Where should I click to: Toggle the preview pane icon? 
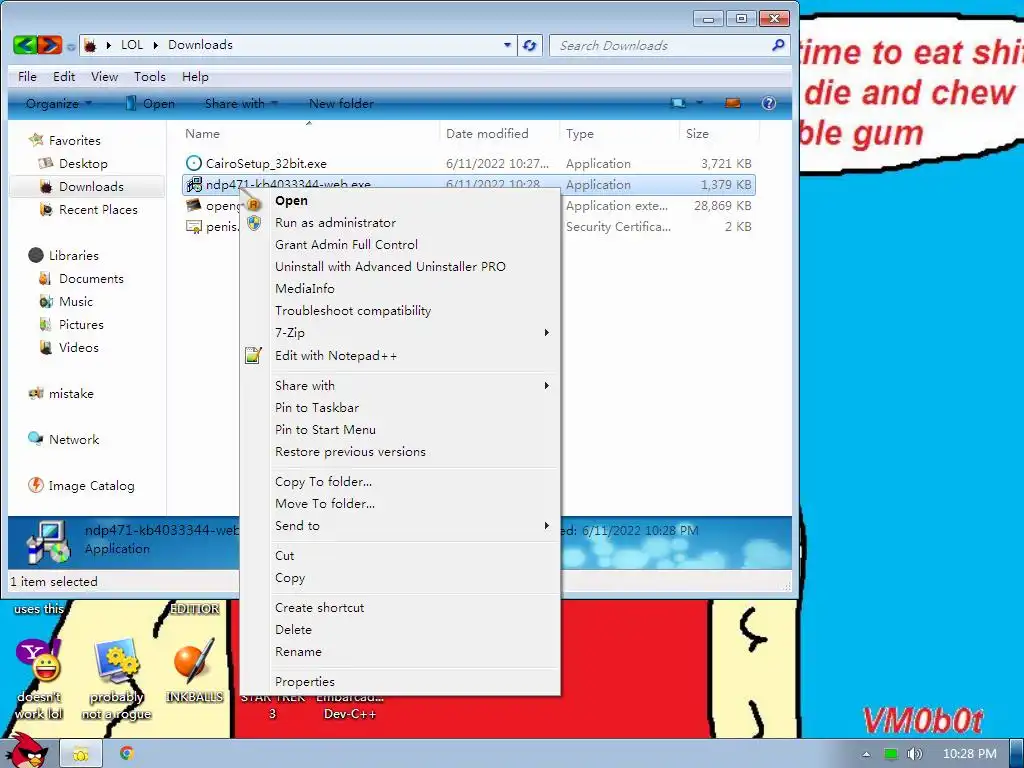click(x=733, y=103)
